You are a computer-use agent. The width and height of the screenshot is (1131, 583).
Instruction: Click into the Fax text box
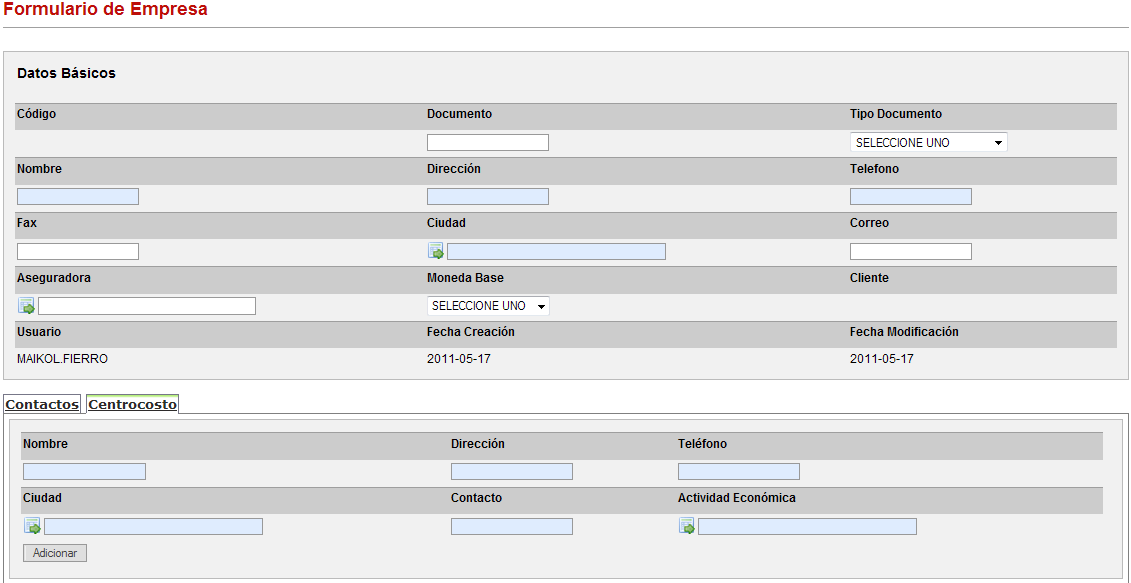click(x=78, y=252)
